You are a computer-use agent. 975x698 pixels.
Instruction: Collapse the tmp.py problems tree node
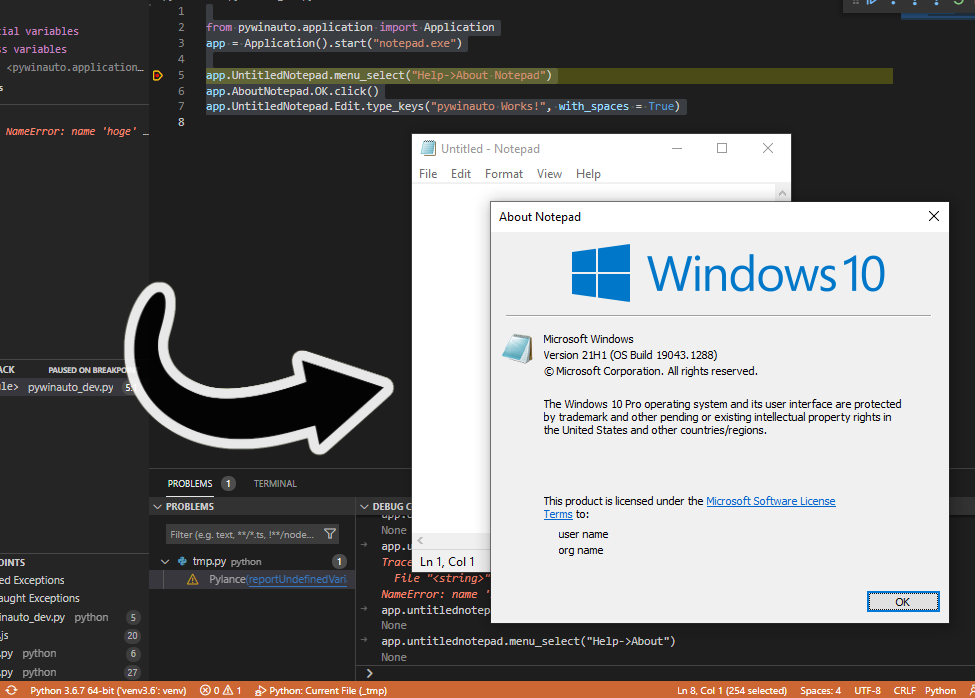166,562
